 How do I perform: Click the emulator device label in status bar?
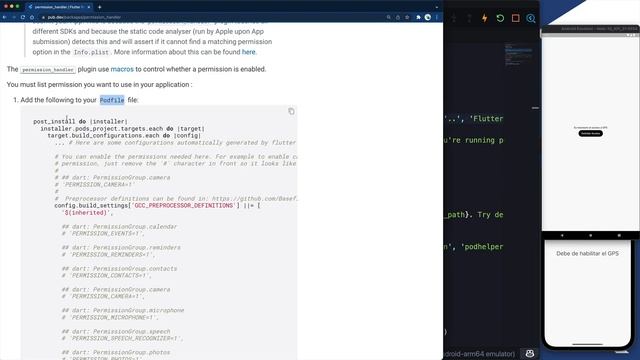[479, 354]
